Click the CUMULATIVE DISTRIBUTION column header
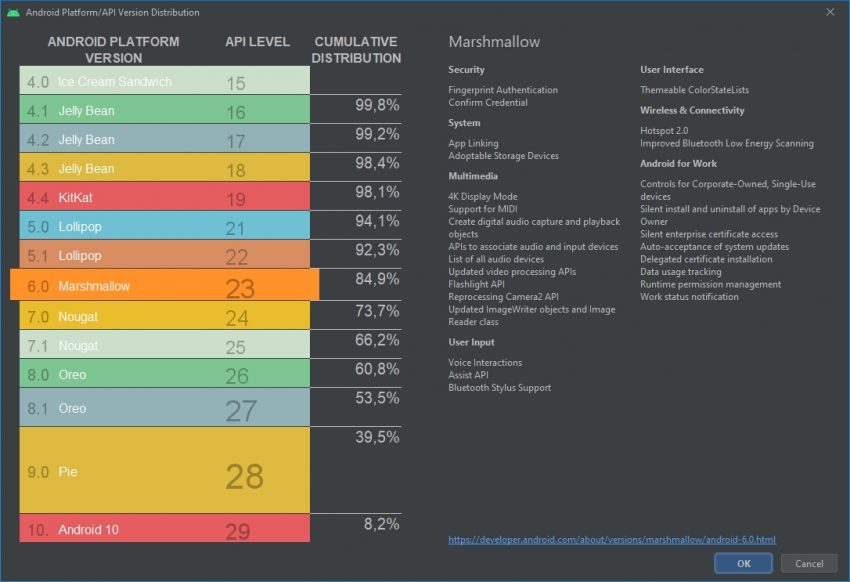The image size is (850, 582). (x=355, y=49)
